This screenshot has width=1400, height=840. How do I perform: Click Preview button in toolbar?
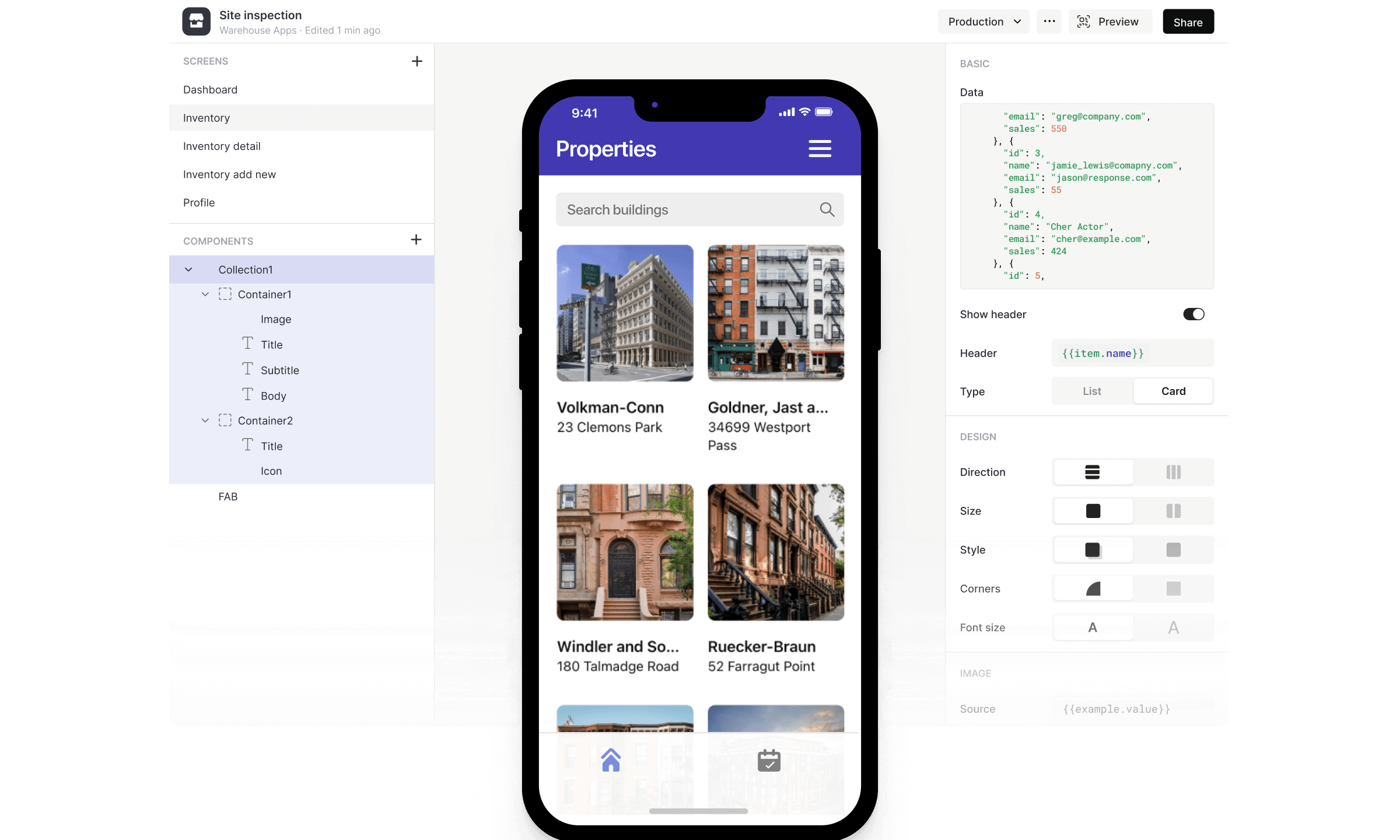(x=1110, y=21)
